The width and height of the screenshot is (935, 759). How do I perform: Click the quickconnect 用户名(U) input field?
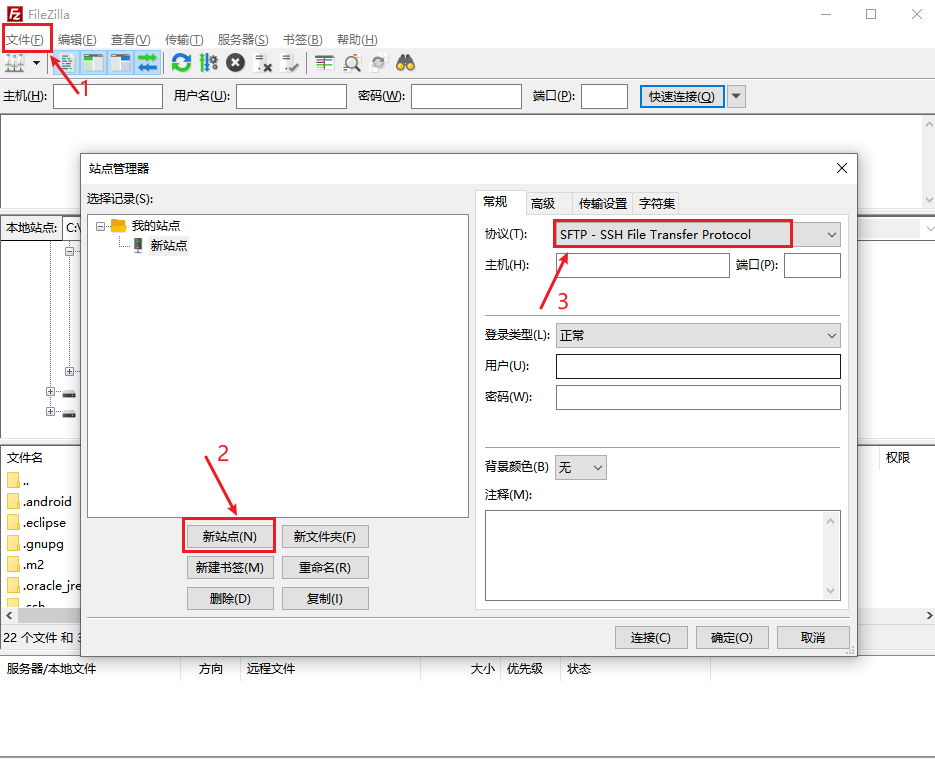point(291,96)
